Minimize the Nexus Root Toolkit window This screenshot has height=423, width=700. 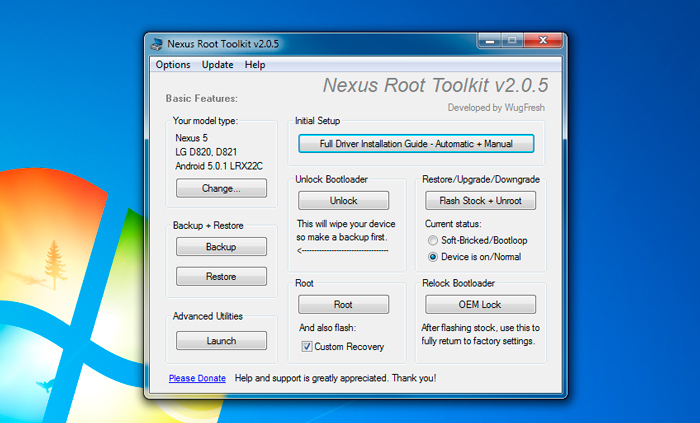click(x=490, y=41)
